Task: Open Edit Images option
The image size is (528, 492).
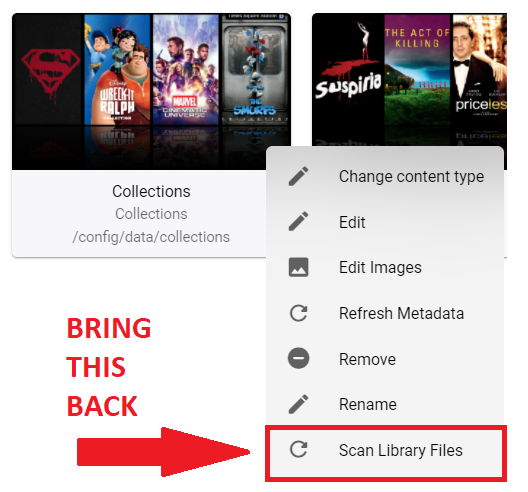Action: 385,267
